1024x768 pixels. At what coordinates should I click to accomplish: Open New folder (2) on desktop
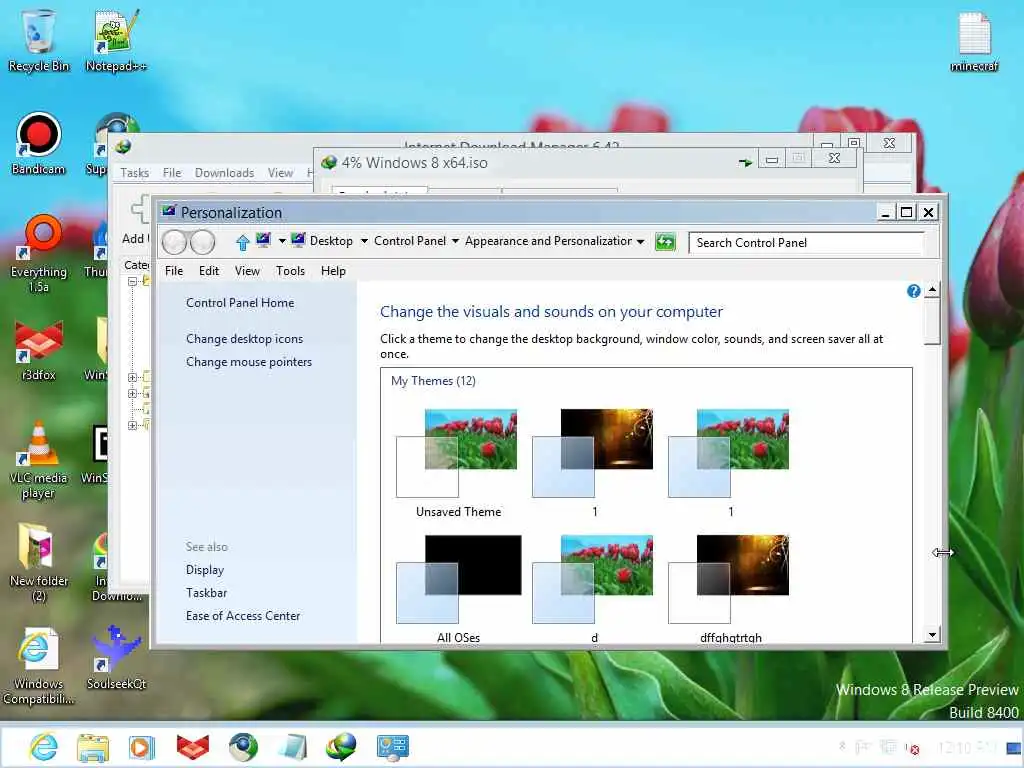coord(39,562)
